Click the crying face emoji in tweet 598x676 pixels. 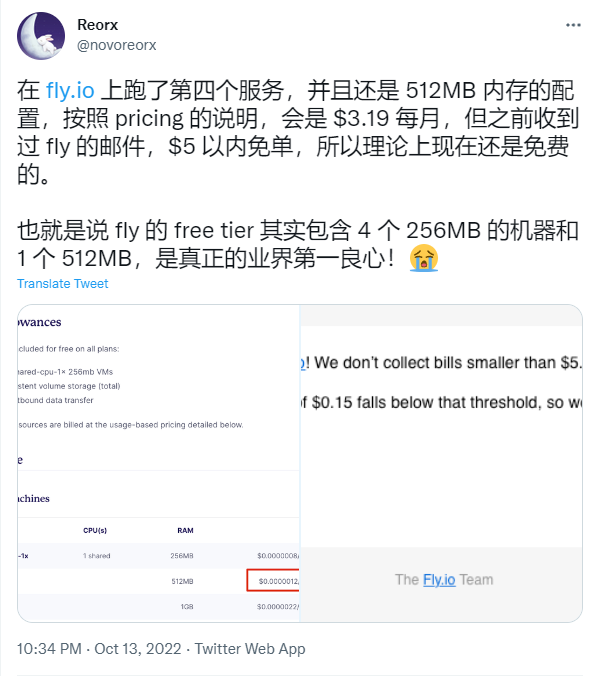point(424,258)
